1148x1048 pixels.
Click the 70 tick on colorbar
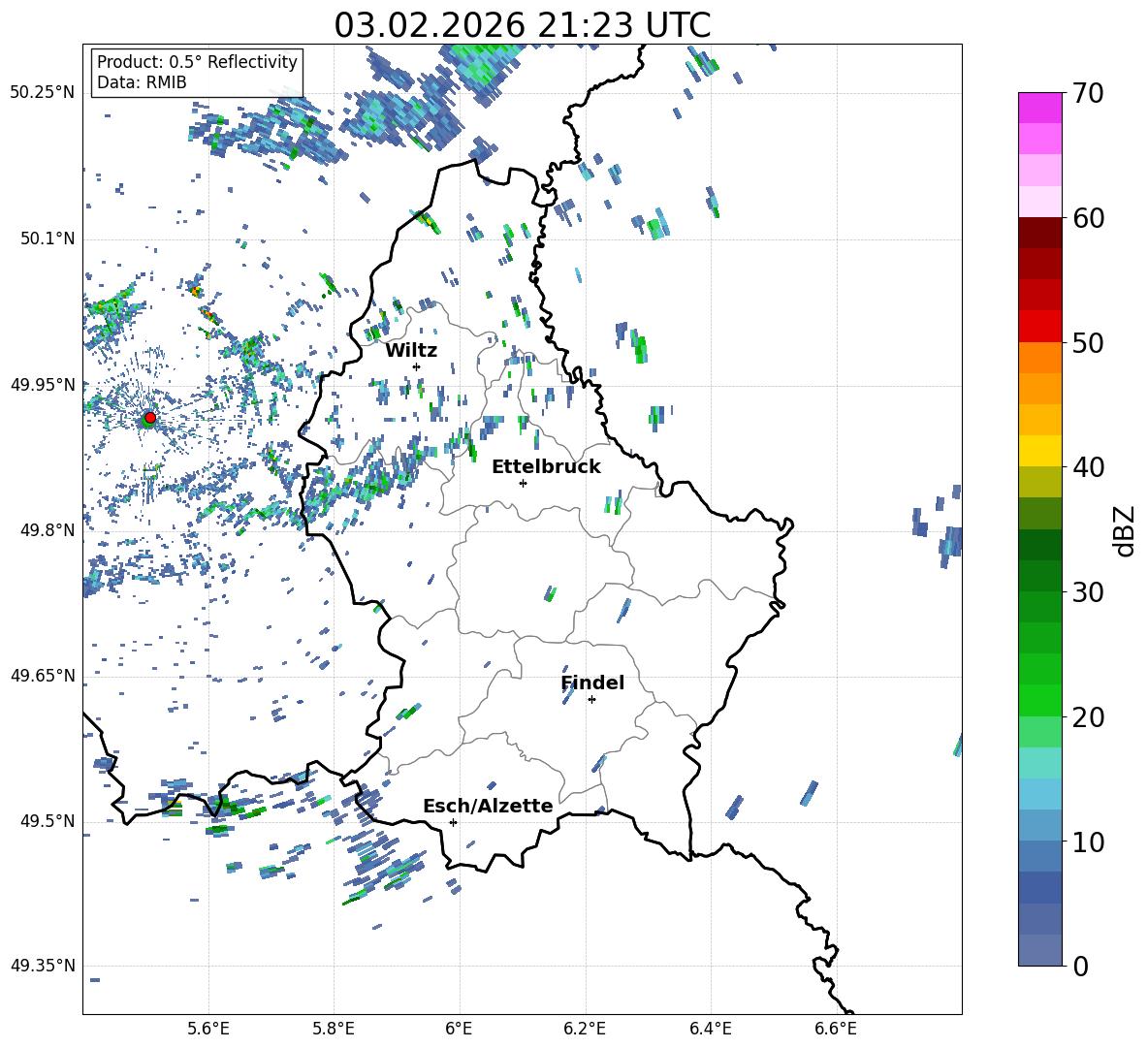pyautogui.click(x=1088, y=94)
